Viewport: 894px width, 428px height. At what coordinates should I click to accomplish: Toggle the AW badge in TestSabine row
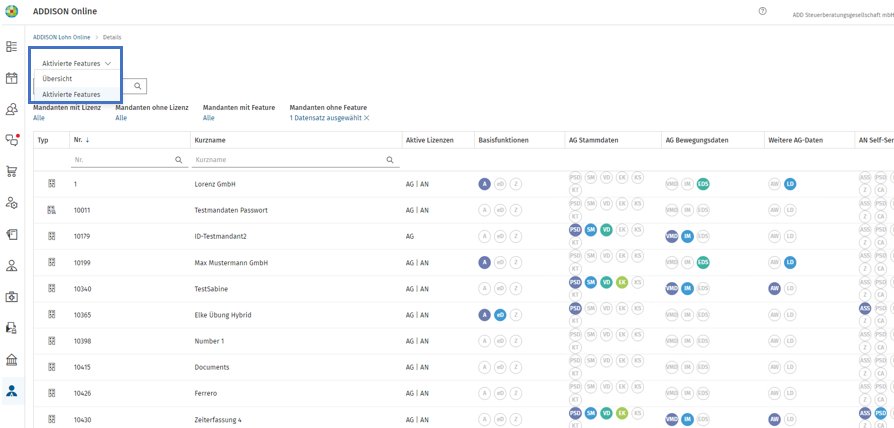(x=774, y=288)
